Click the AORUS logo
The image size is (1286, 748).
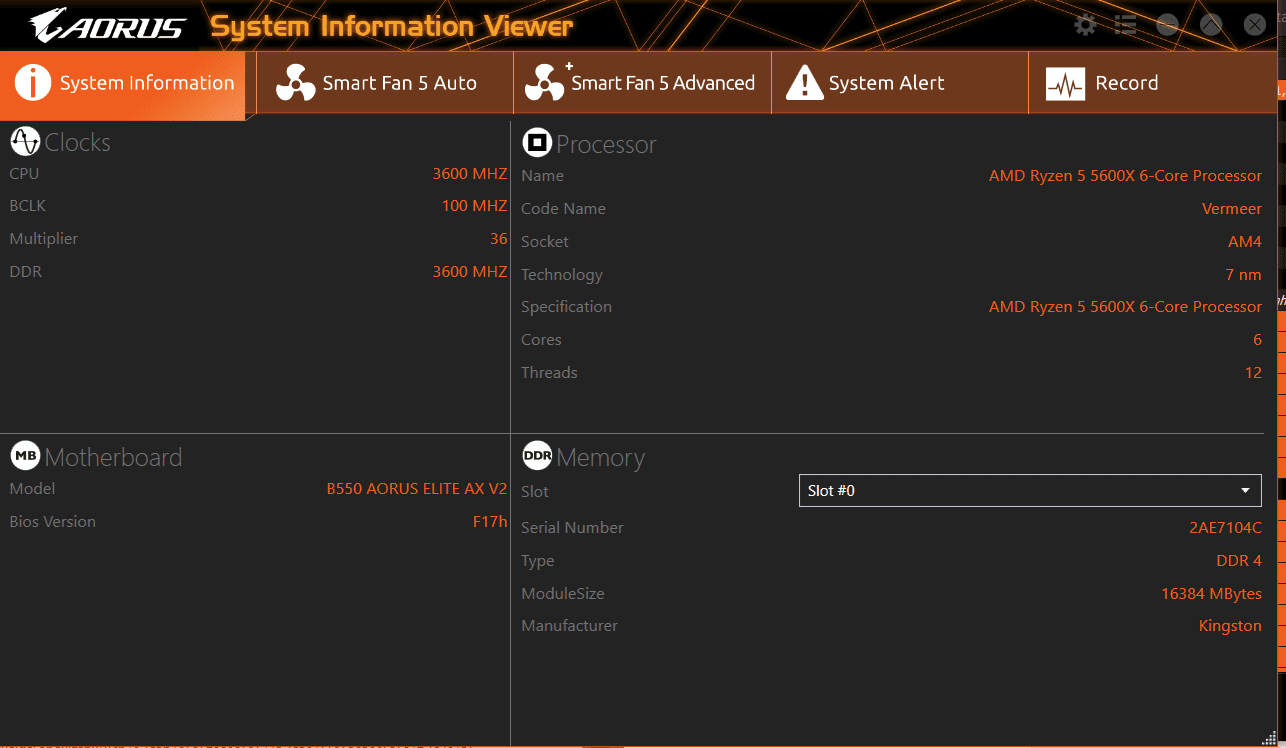point(107,25)
